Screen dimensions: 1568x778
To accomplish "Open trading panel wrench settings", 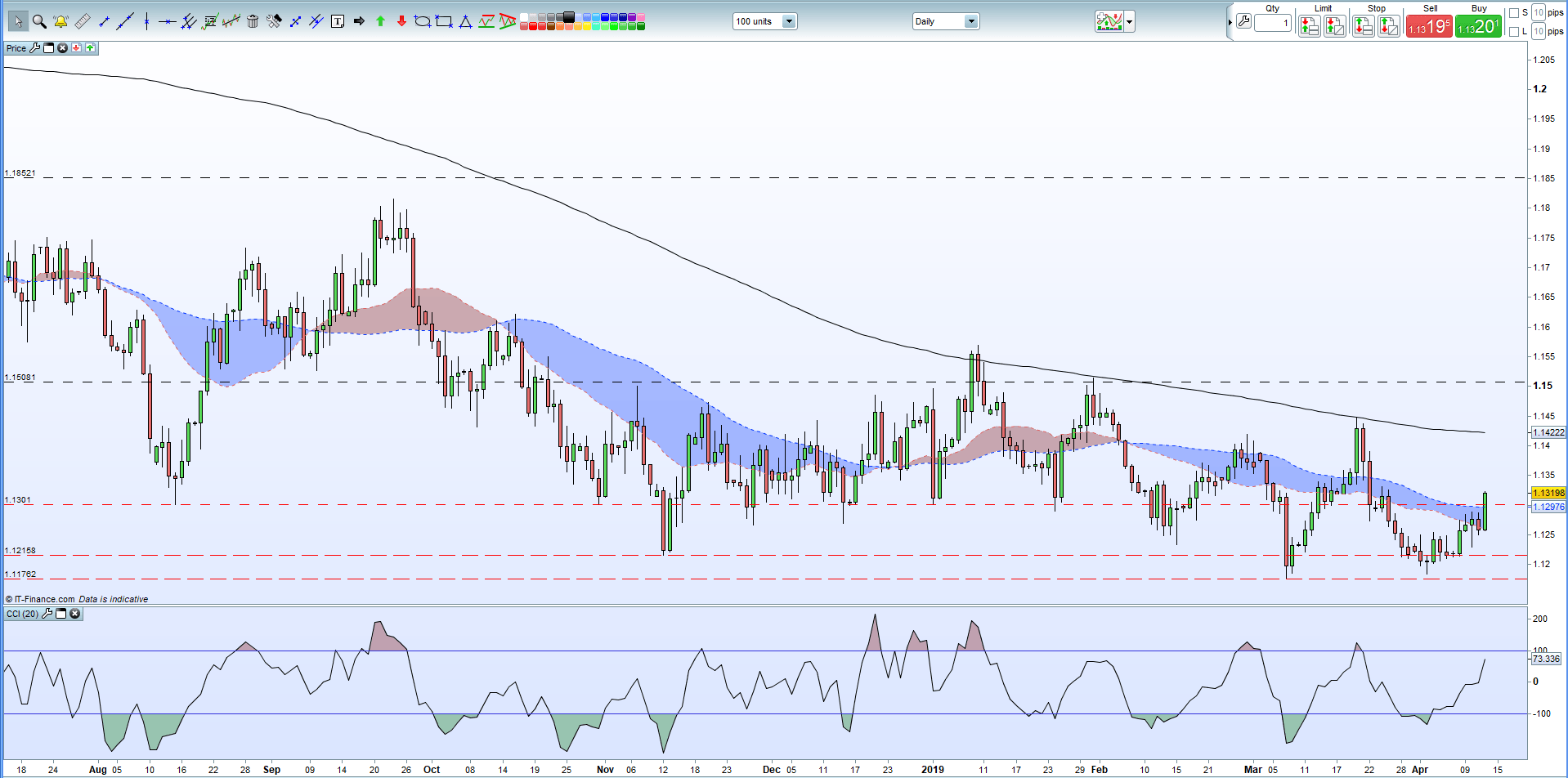I will click(1243, 21).
